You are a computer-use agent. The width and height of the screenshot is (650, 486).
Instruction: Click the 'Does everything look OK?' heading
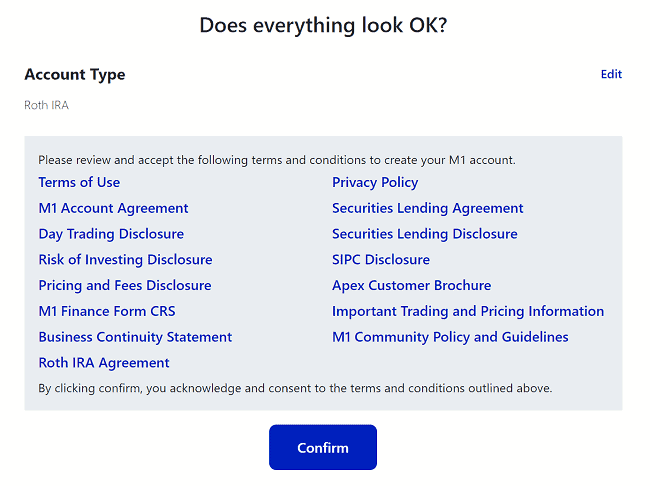tap(323, 25)
